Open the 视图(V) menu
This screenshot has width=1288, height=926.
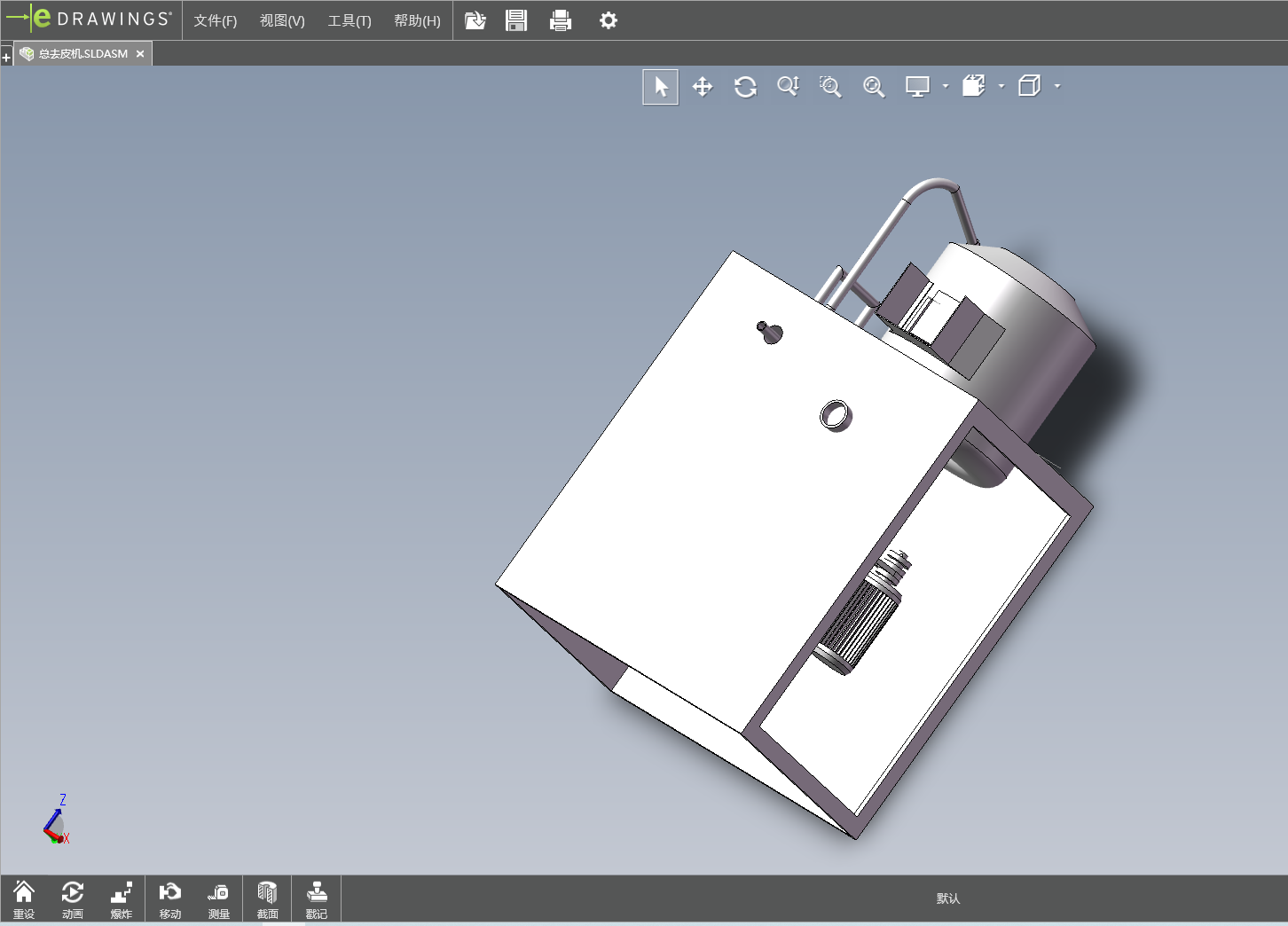click(x=282, y=20)
